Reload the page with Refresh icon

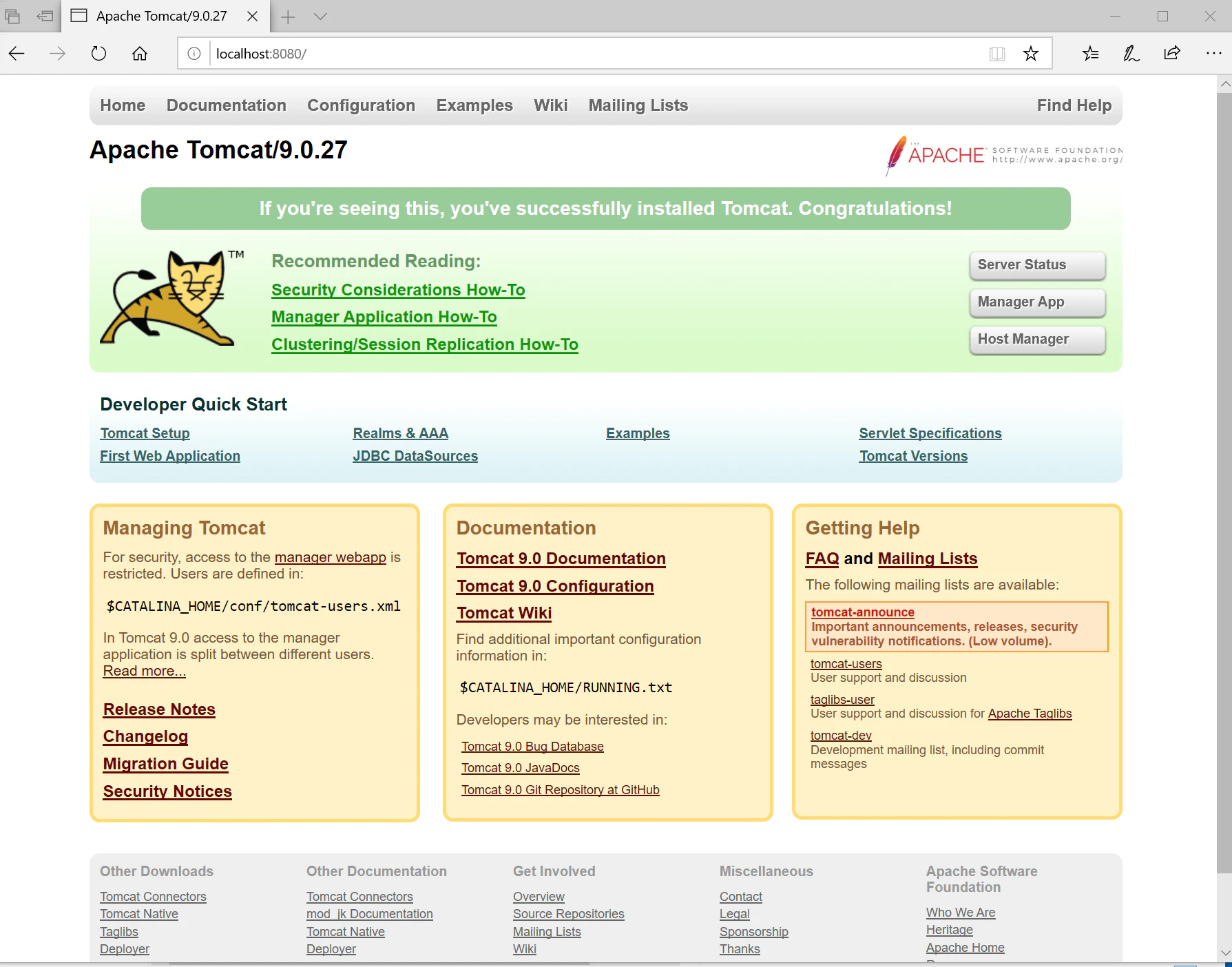pyautogui.click(x=99, y=54)
